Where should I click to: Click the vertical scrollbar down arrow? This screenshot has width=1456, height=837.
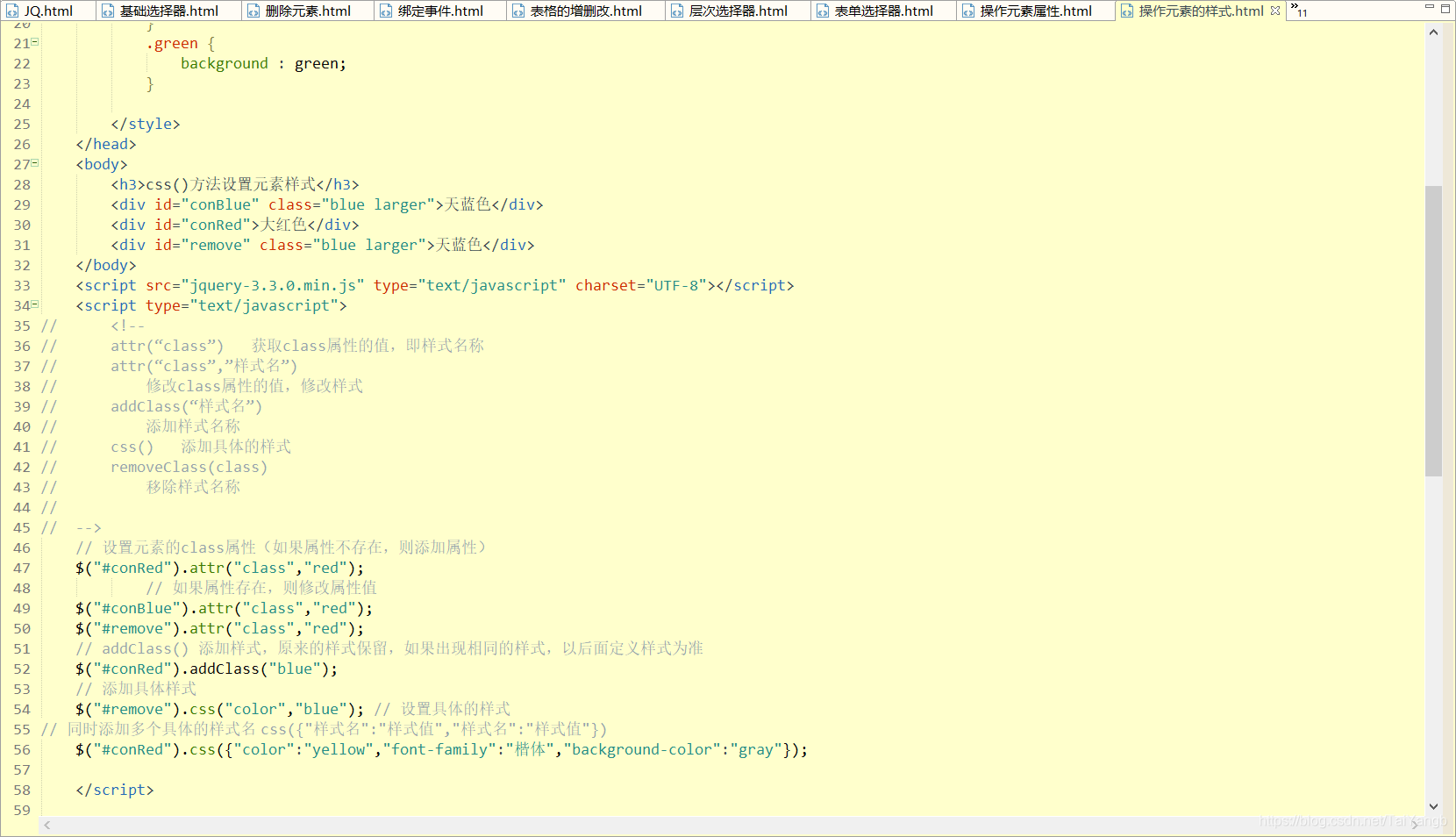[x=1433, y=806]
